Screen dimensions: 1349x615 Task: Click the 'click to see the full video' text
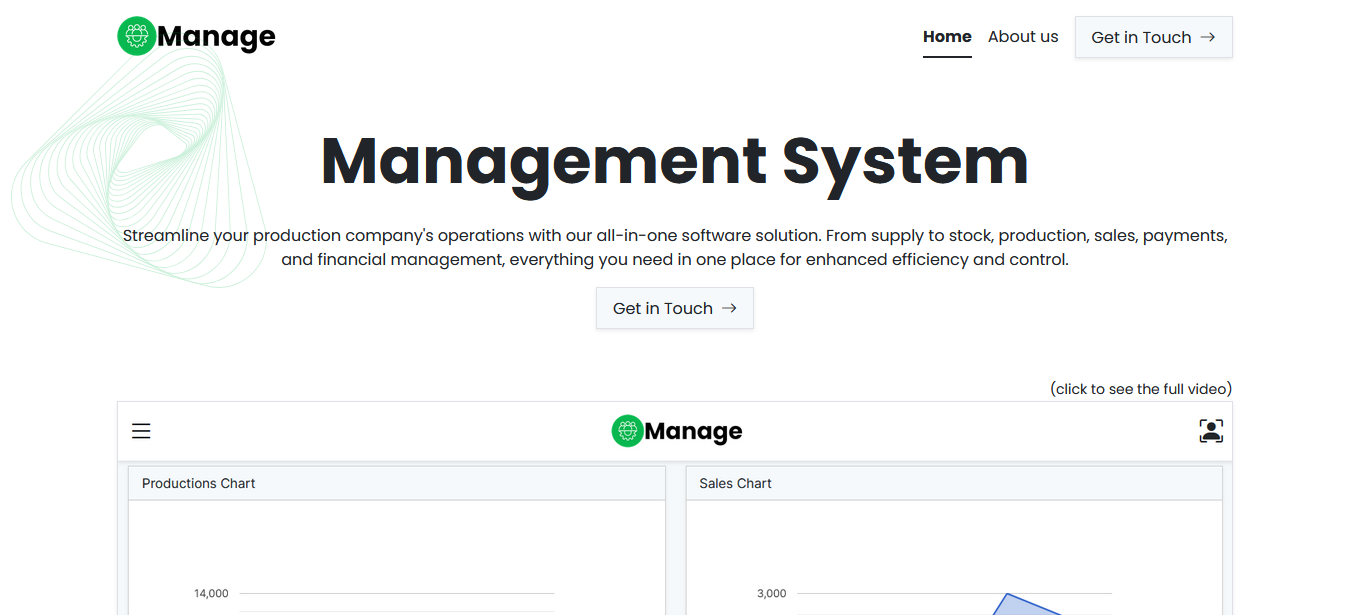1141,389
